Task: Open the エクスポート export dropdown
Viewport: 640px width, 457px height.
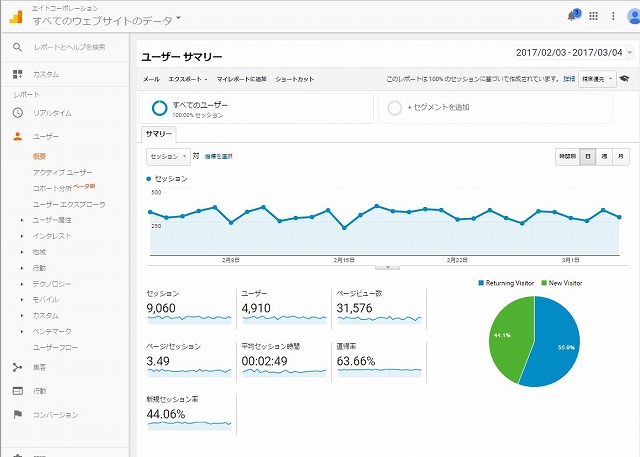Action: 188,79
